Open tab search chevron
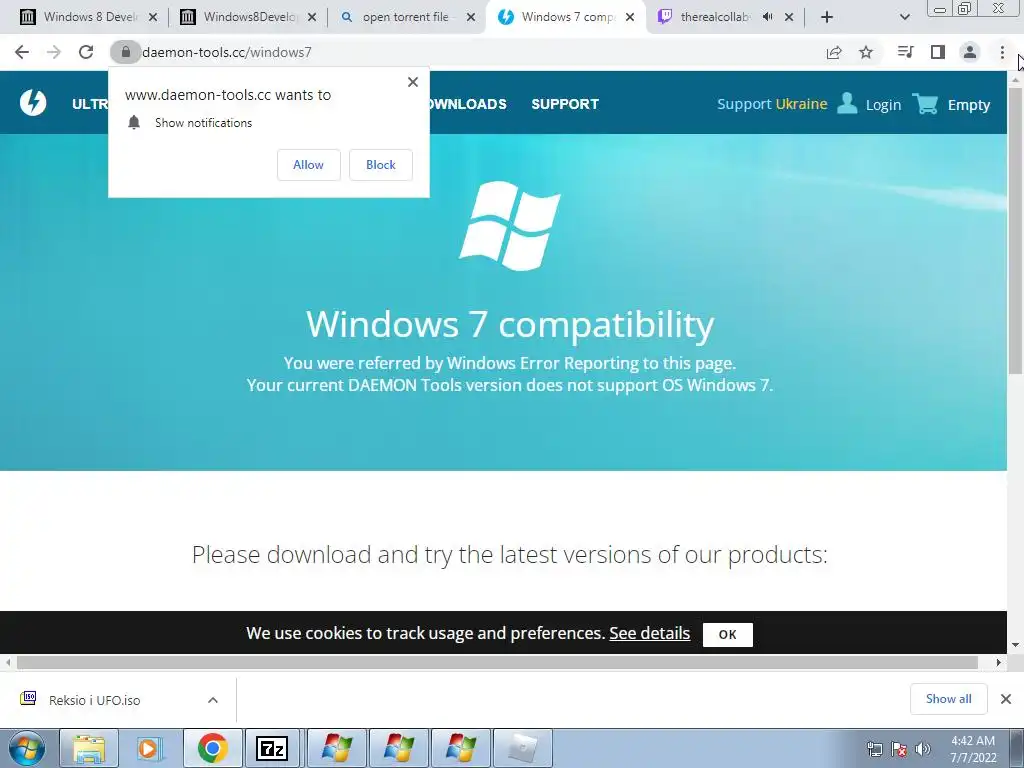1024x768 pixels. pos(904,17)
